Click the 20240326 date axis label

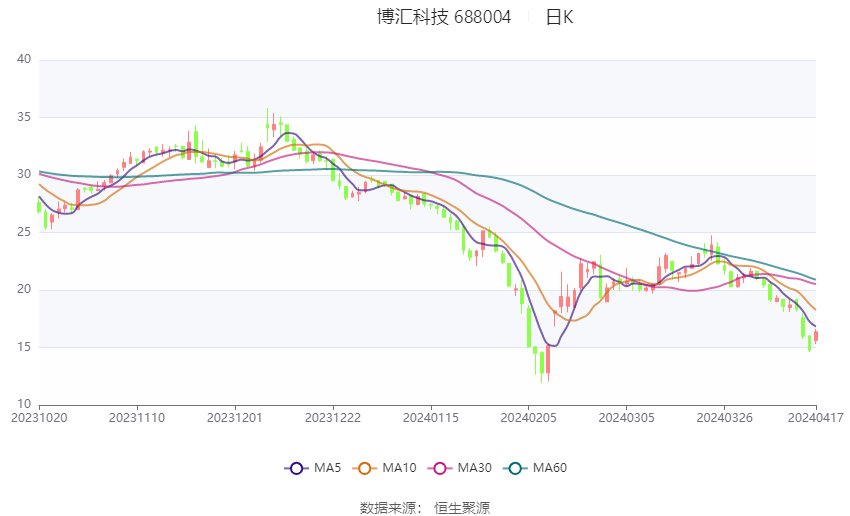tap(724, 418)
